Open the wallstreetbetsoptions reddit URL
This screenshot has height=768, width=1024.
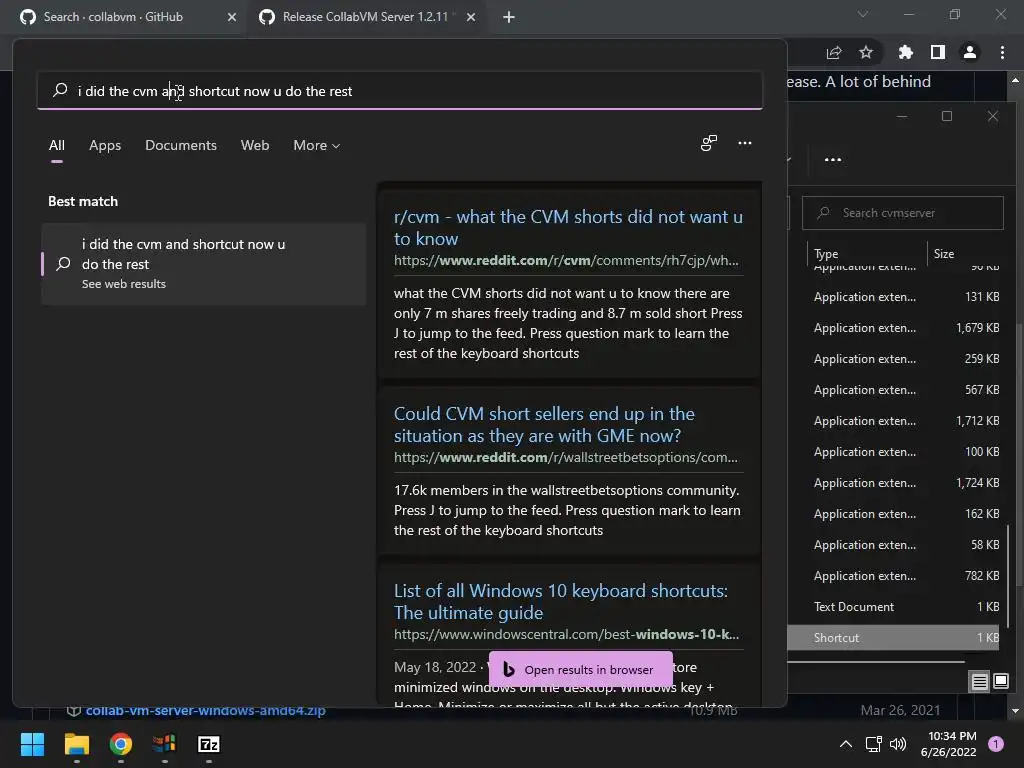click(566, 458)
